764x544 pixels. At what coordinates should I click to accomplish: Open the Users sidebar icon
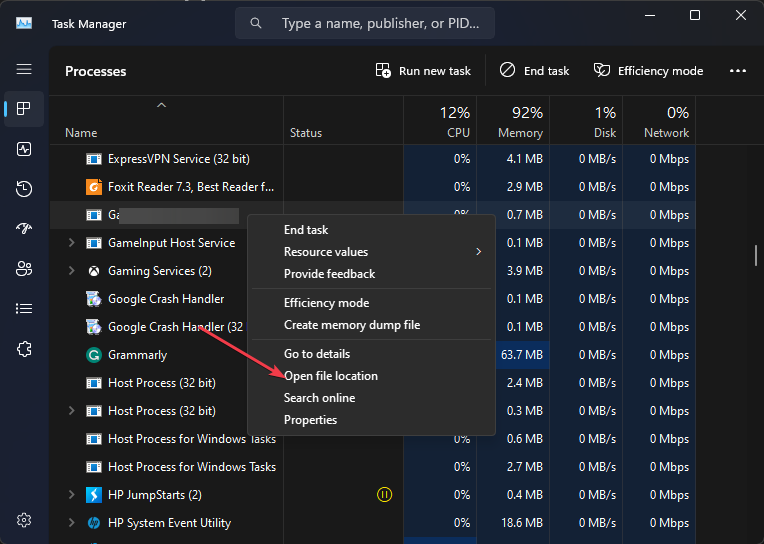click(24, 269)
